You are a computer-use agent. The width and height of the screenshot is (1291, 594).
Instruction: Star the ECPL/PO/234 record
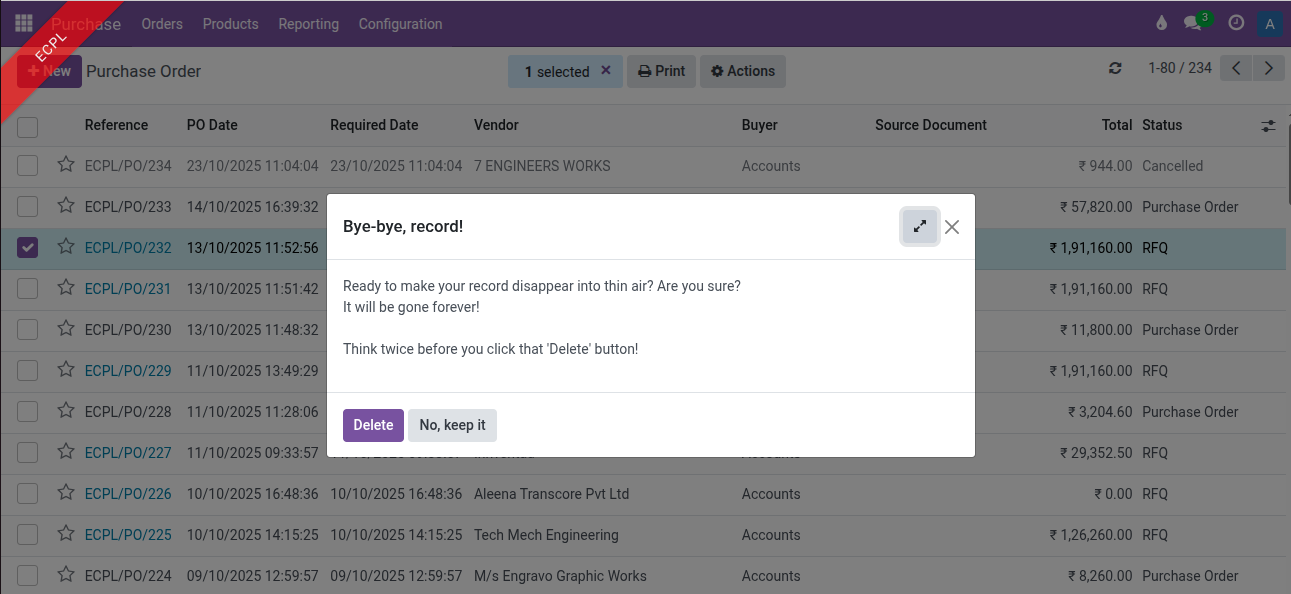[x=66, y=165]
